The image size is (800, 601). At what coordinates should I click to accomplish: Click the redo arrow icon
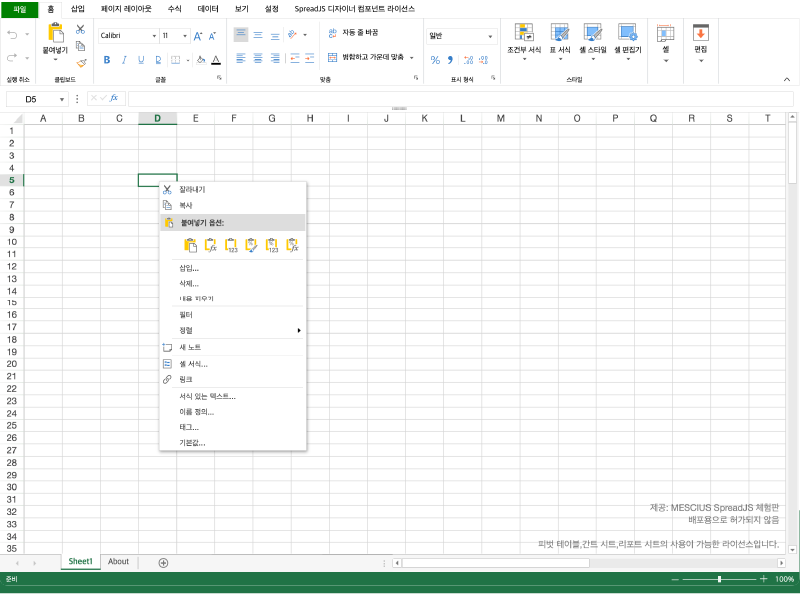pos(12,58)
